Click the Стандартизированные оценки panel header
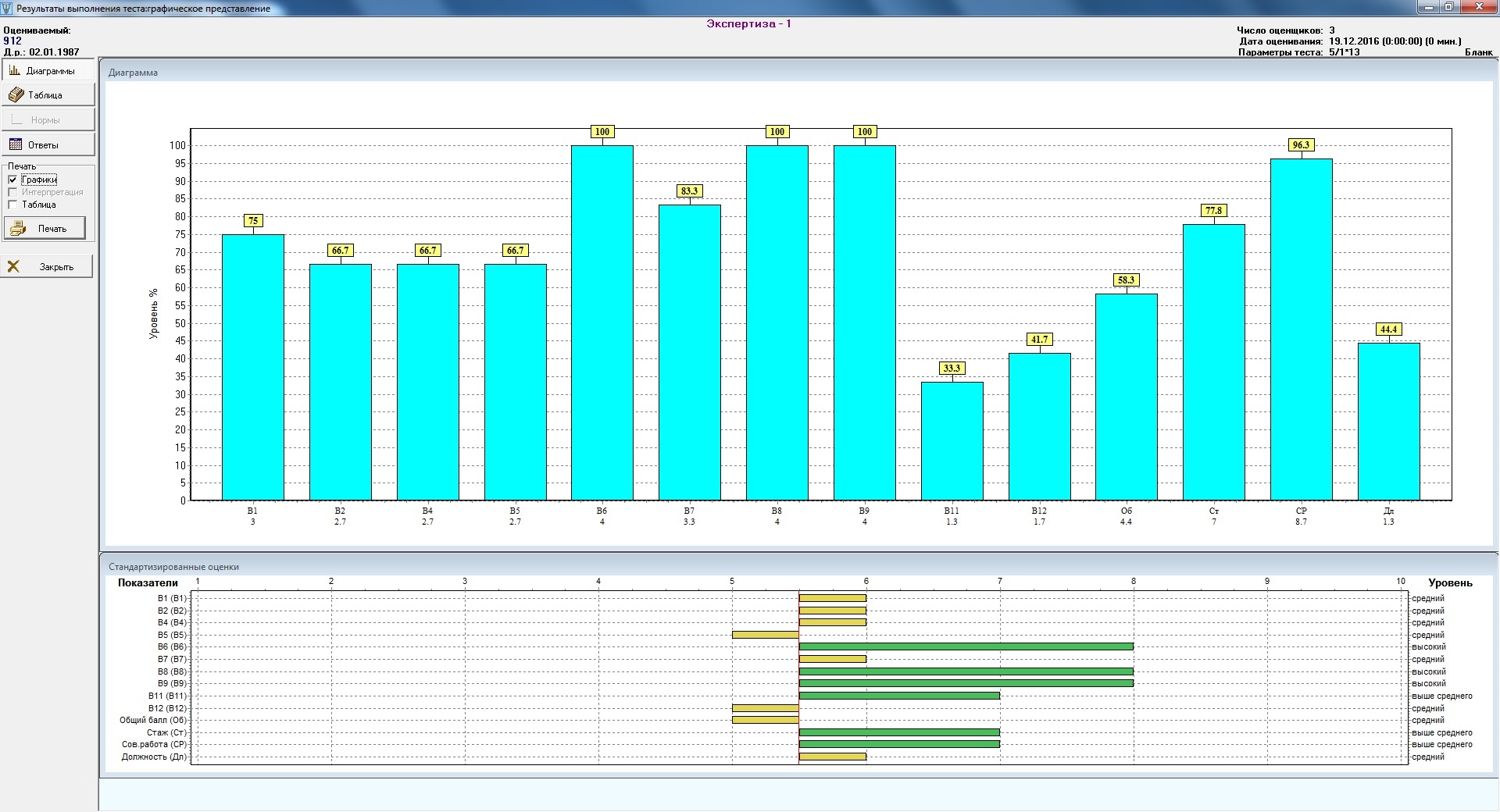The width and height of the screenshot is (1500, 812). (173, 567)
